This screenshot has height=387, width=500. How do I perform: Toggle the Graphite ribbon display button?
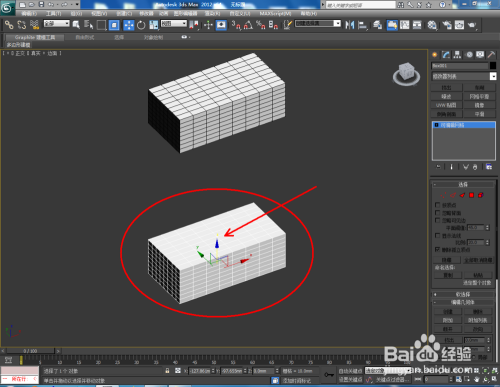pos(392,25)
